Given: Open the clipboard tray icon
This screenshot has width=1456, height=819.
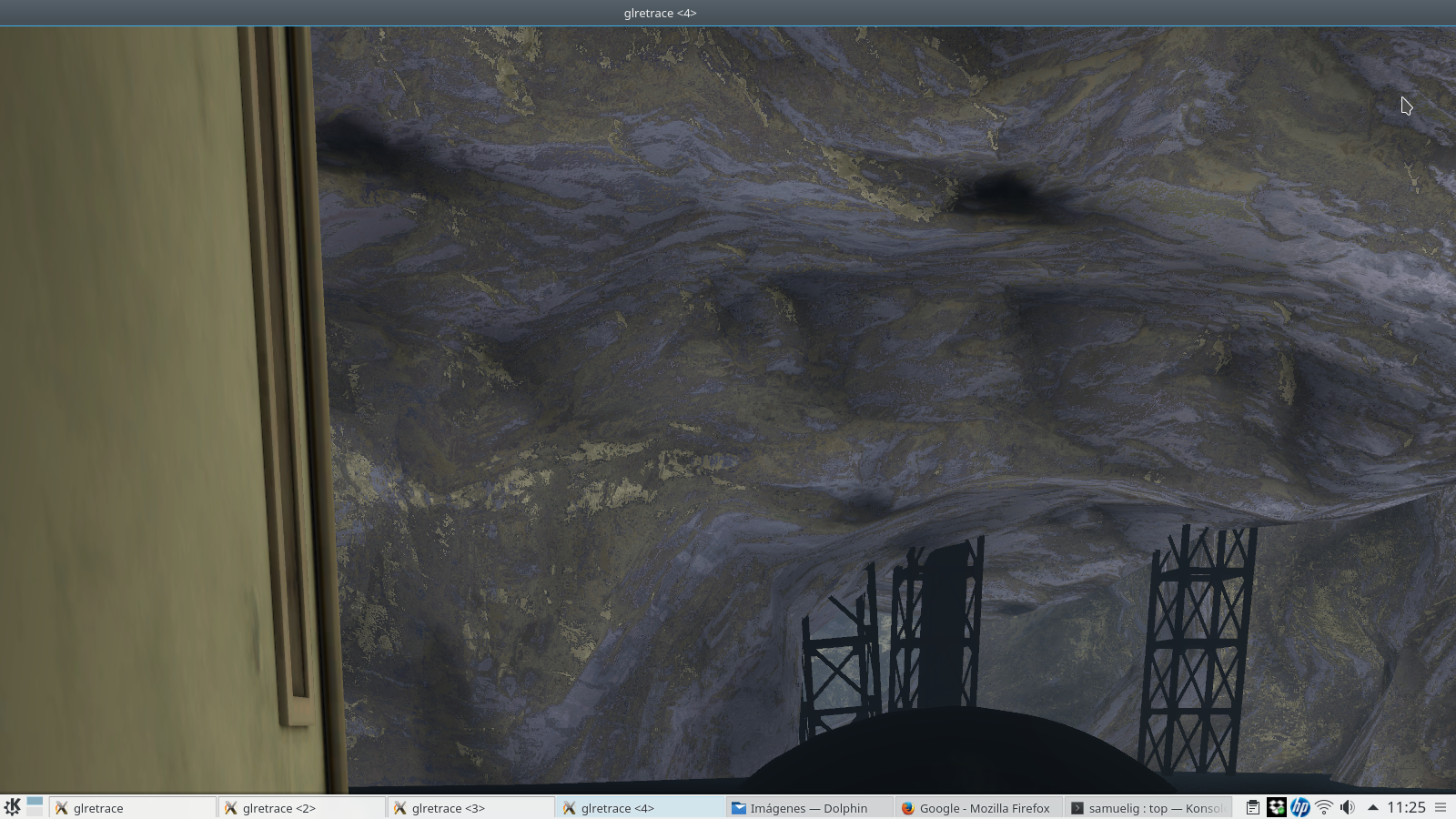Looking at the screenshot, I should pos(1253,807).
